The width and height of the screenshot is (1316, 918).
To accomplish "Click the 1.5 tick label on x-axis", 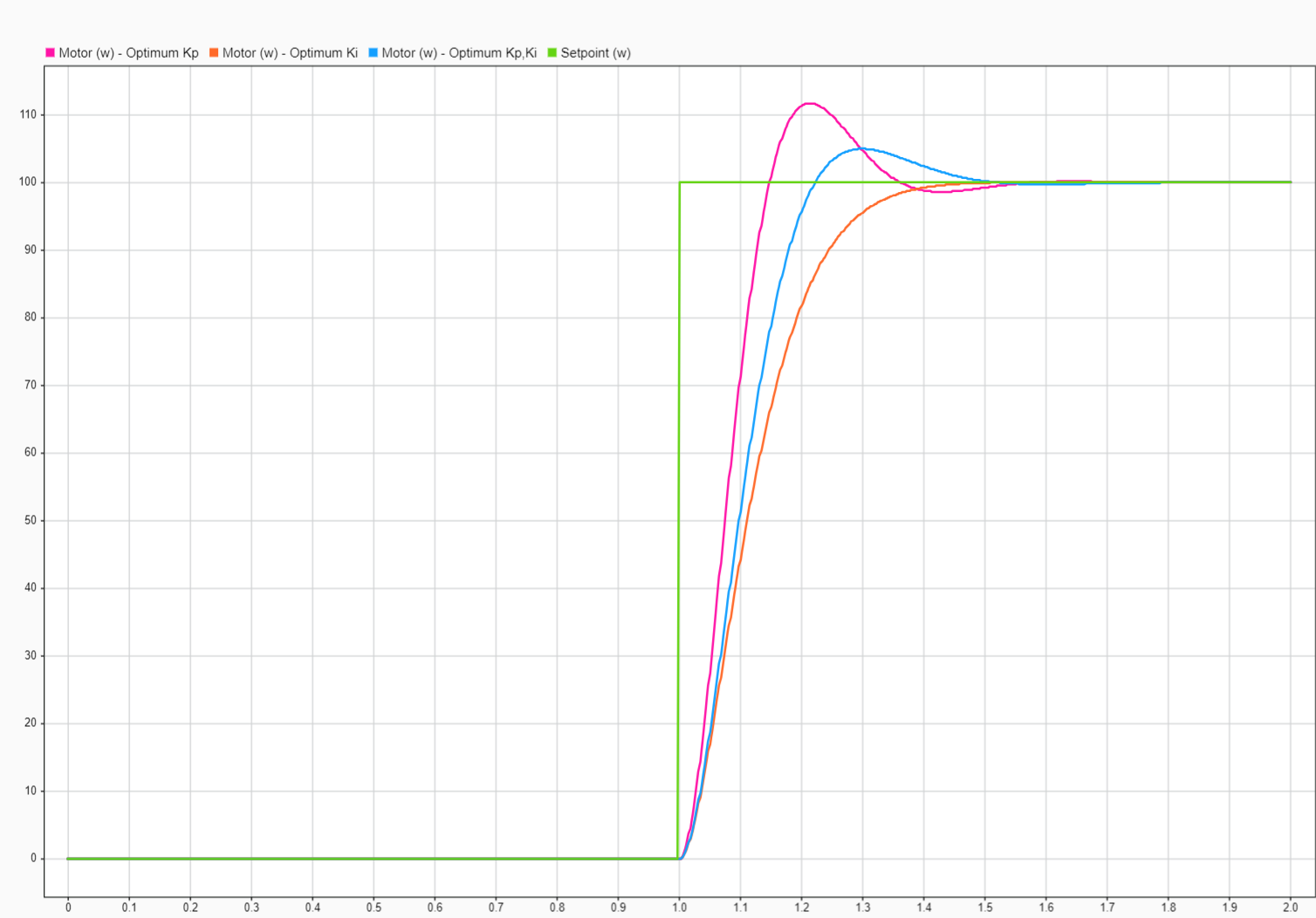I will click(984, 908).
